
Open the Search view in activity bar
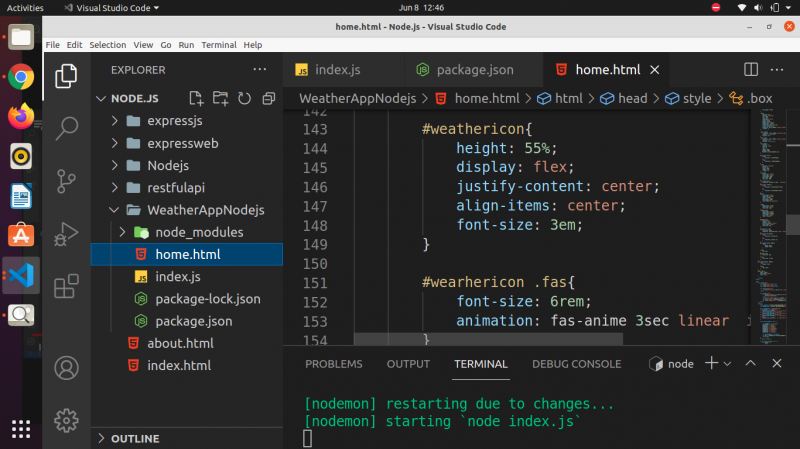pos(66,128)
